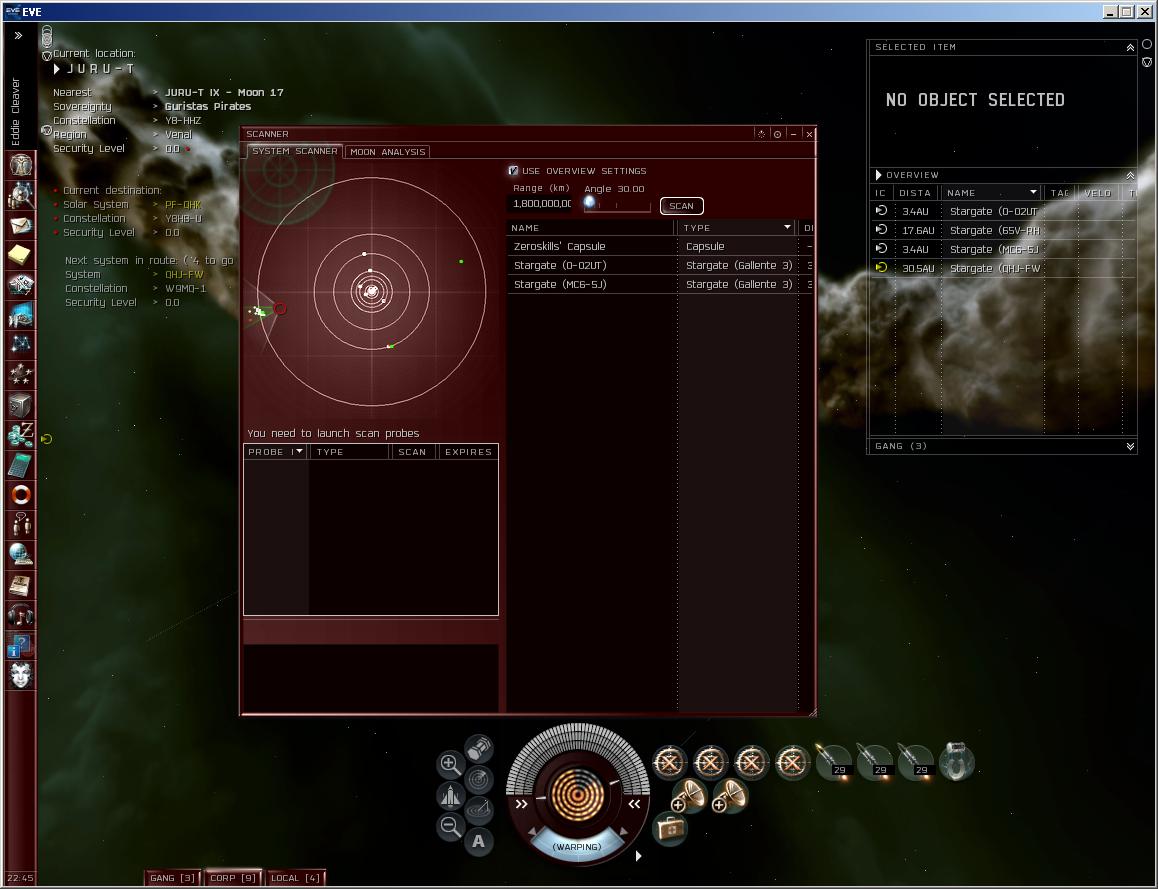
Task: Open the Corporation stars icon
Action: [x=21, y=374]
